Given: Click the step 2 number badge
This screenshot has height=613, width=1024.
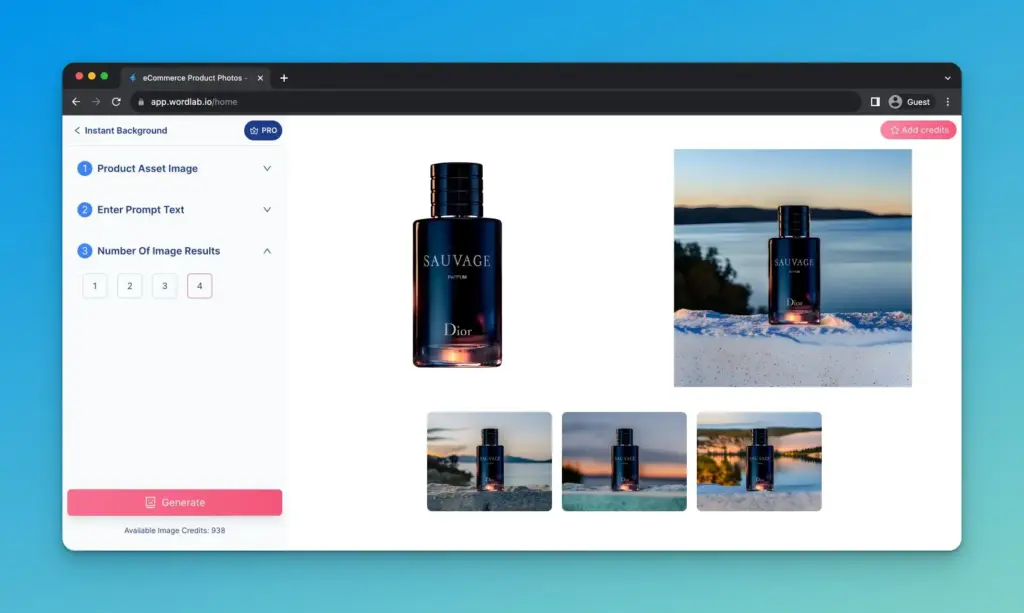Looking at the screenshot, I should click(x=84, y=210).
